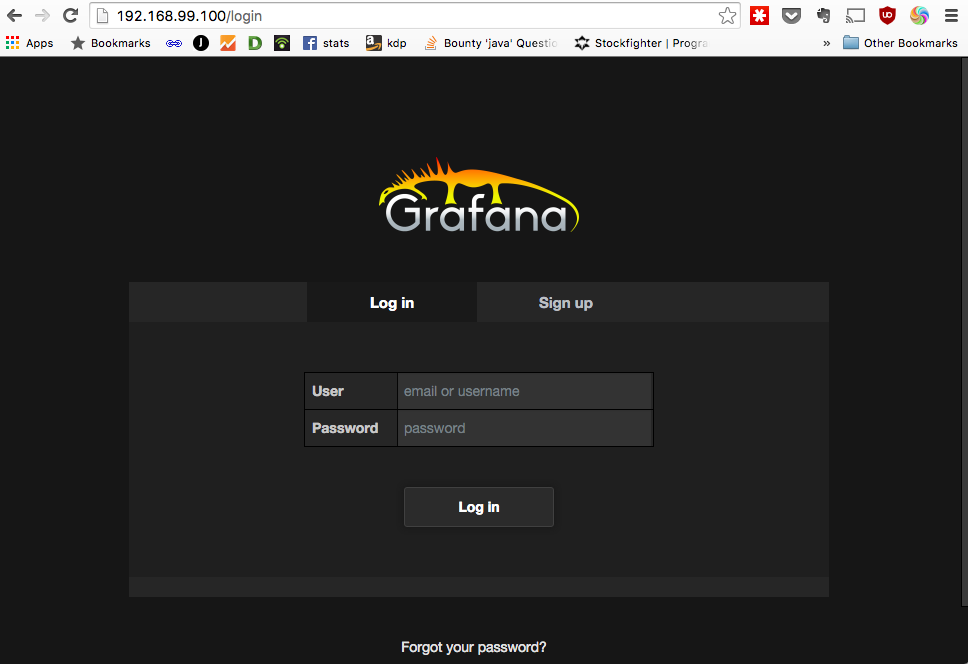Reload the page with the refresh icon

[70, 15]
